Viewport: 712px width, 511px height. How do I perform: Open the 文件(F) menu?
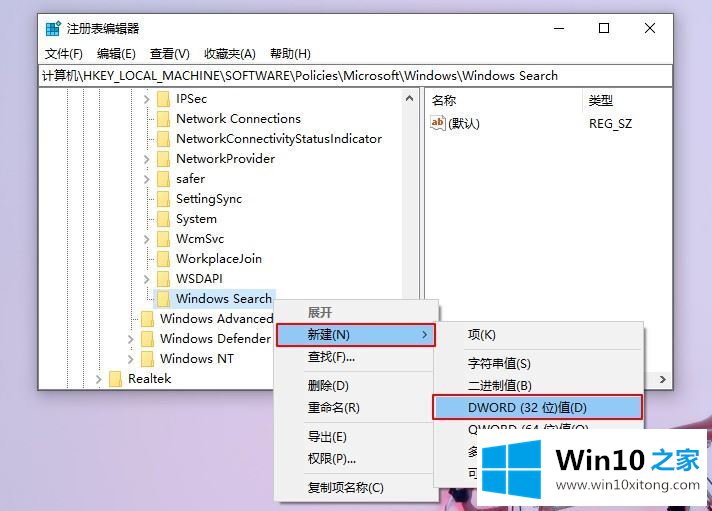pos(64,54)
